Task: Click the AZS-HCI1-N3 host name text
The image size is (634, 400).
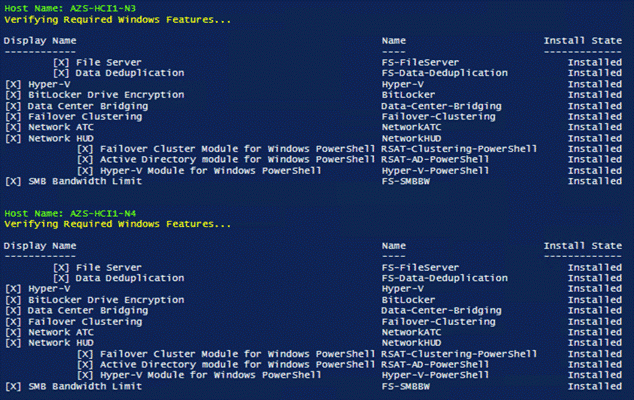Action: pos(103,8)
